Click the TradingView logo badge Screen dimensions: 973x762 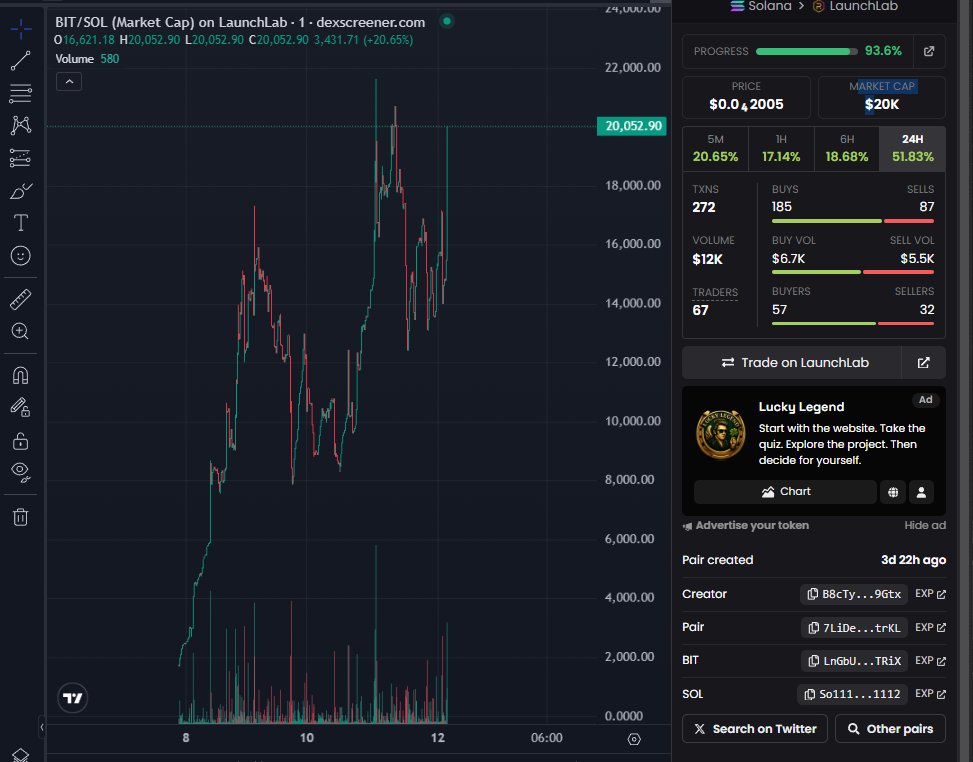coord(73,698)
